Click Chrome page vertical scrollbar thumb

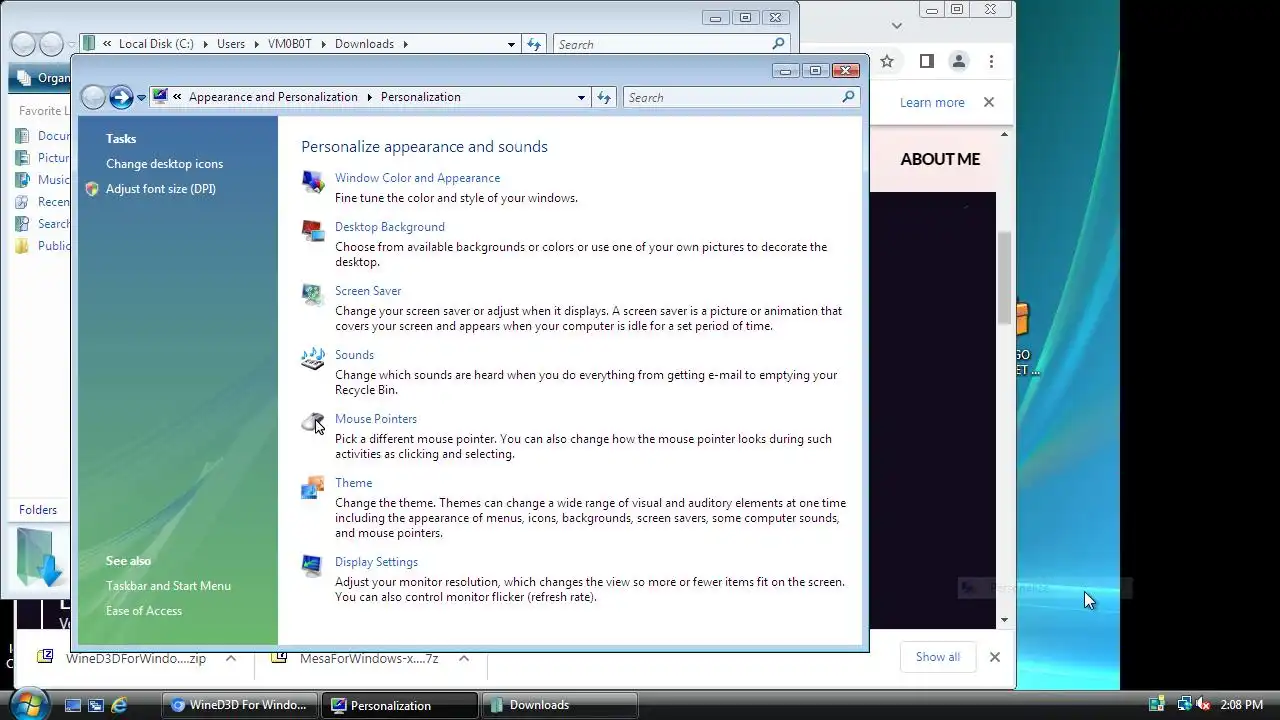pos(1005,277)
